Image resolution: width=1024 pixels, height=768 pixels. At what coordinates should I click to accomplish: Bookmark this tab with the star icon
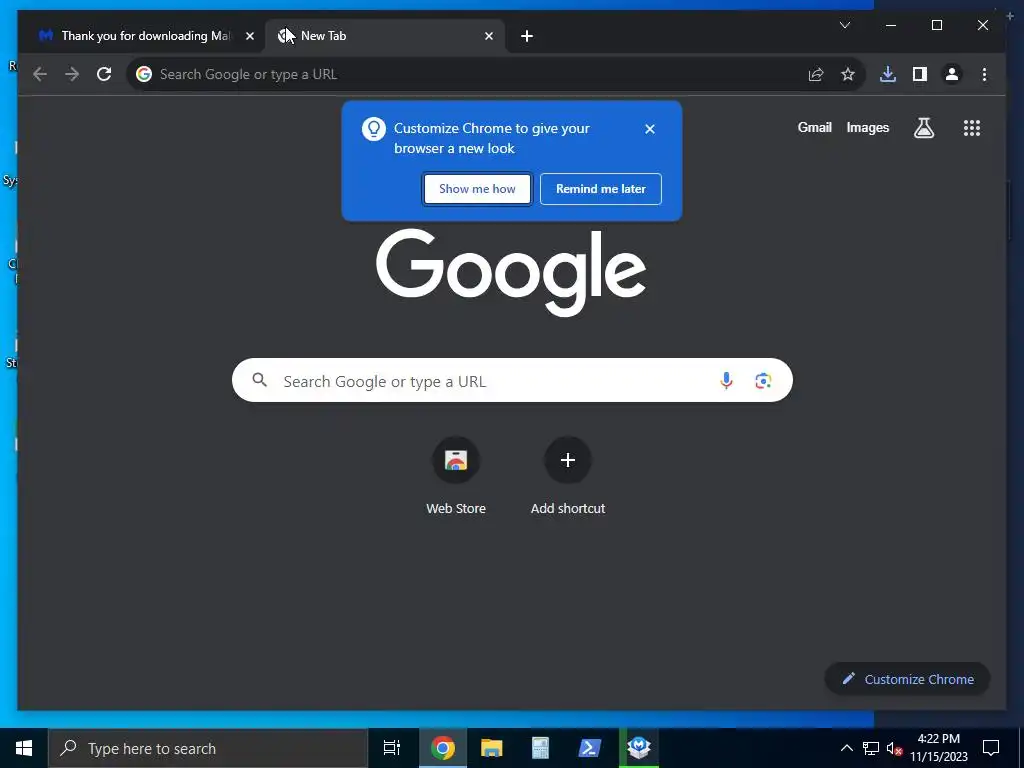pyautogui.click(x=848, y=74)
